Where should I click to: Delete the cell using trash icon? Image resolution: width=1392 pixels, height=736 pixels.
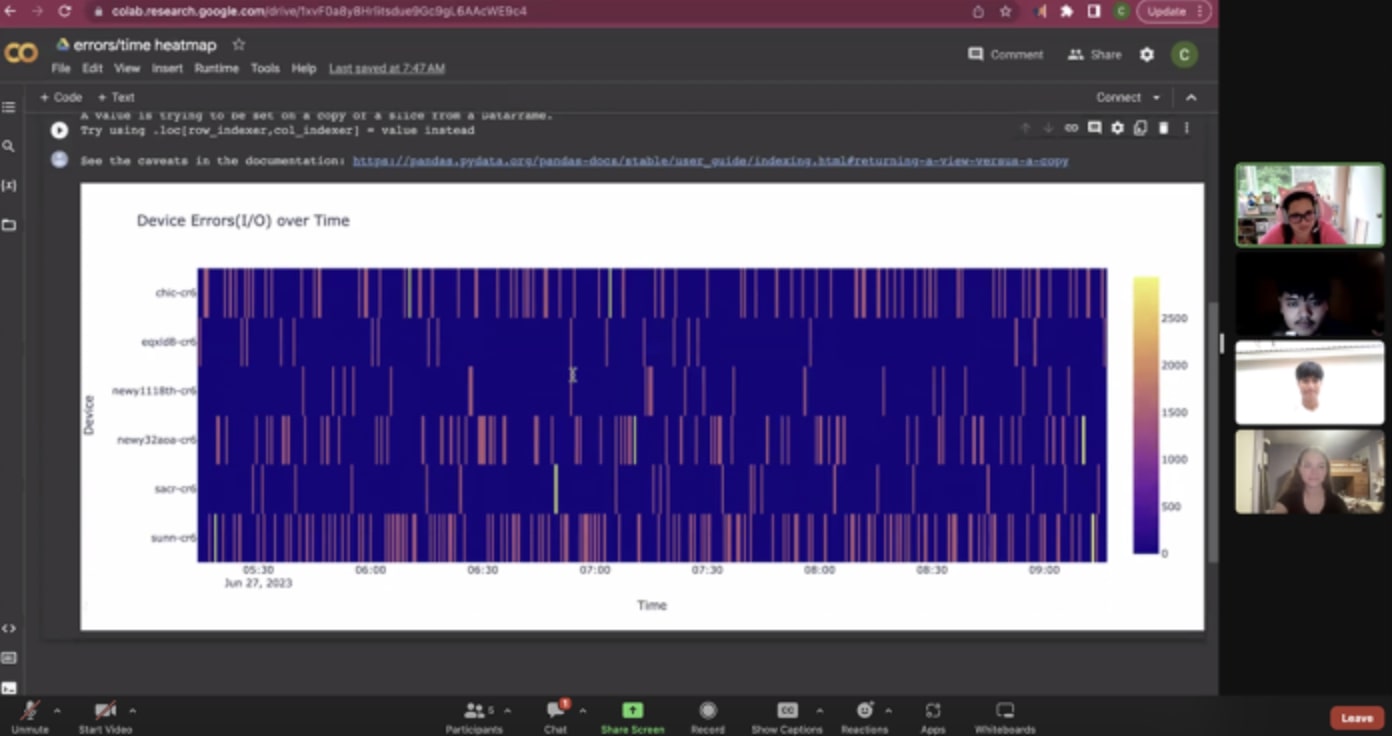pos(1163,128)
